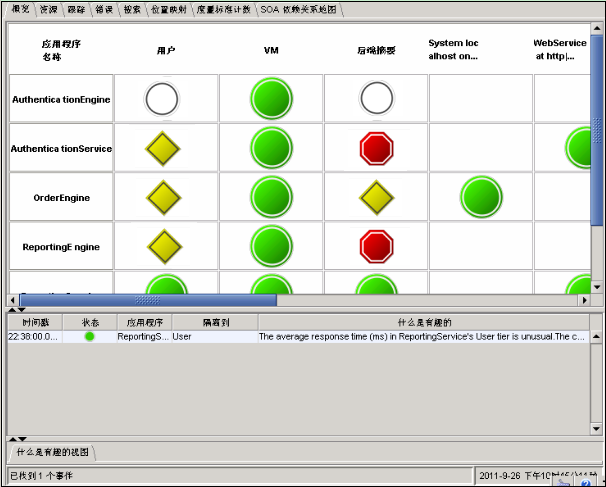Image resolution: width=606 pixels, height=487 pixels.
Task: Click the grid's horizontal scrollbar thumb
Action: coord(148,300)
